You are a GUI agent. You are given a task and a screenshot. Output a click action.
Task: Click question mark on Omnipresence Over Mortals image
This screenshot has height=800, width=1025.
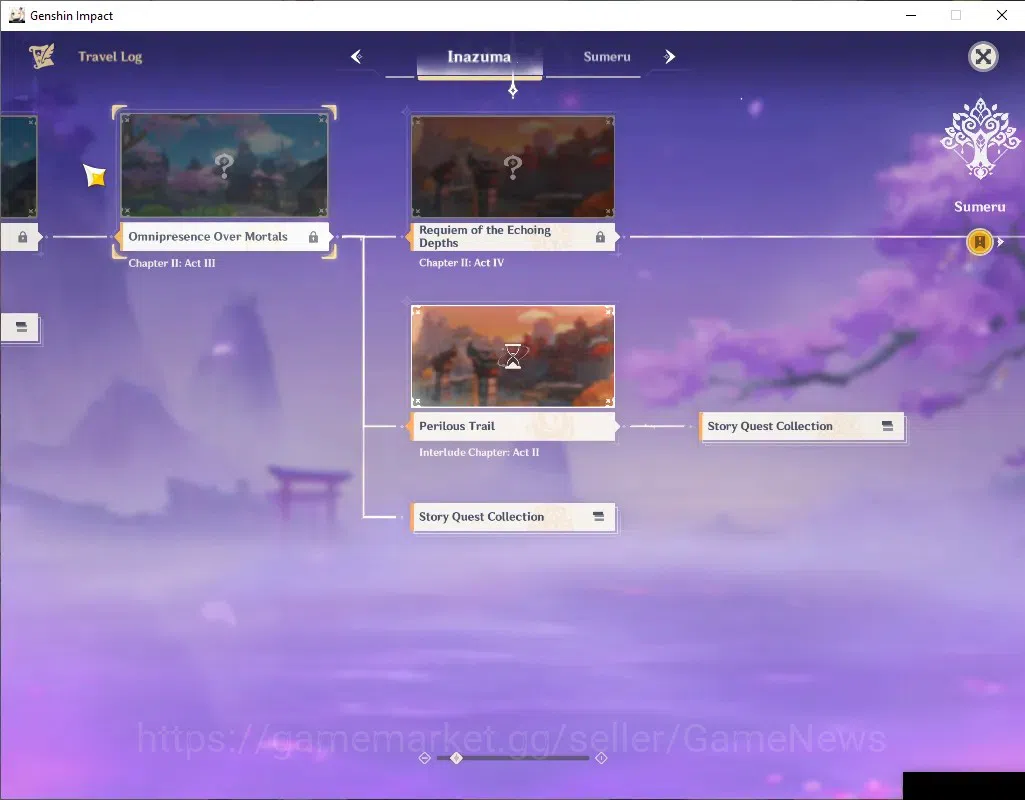point(224,166)
